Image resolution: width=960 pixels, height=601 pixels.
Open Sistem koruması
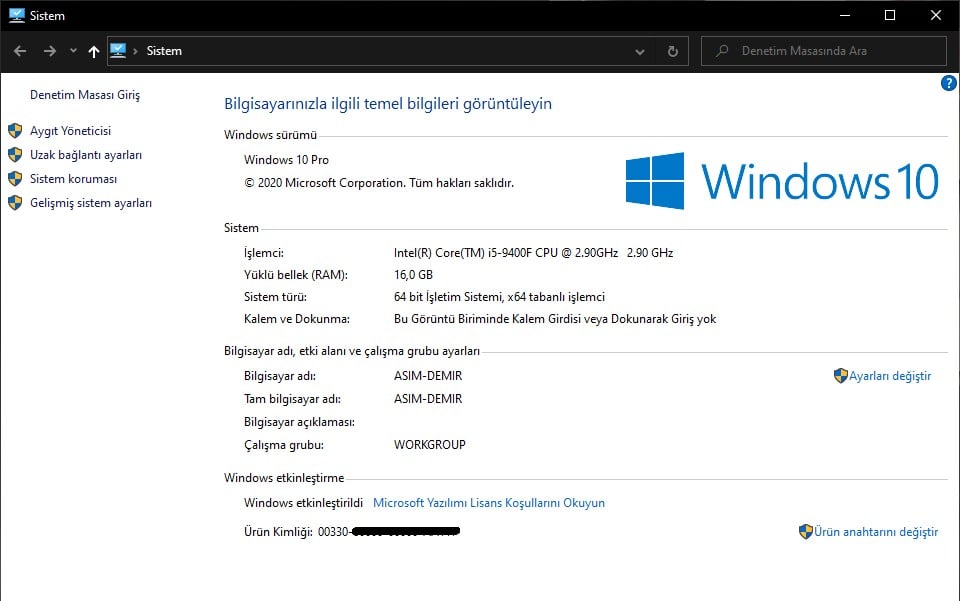point(73,179)
